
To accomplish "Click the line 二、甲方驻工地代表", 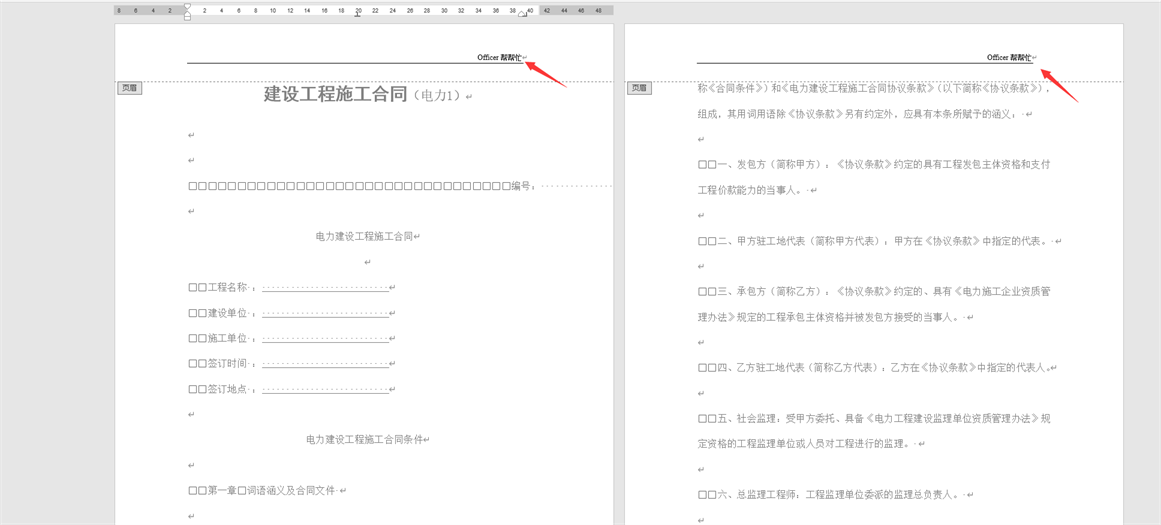I will [875, 241].
